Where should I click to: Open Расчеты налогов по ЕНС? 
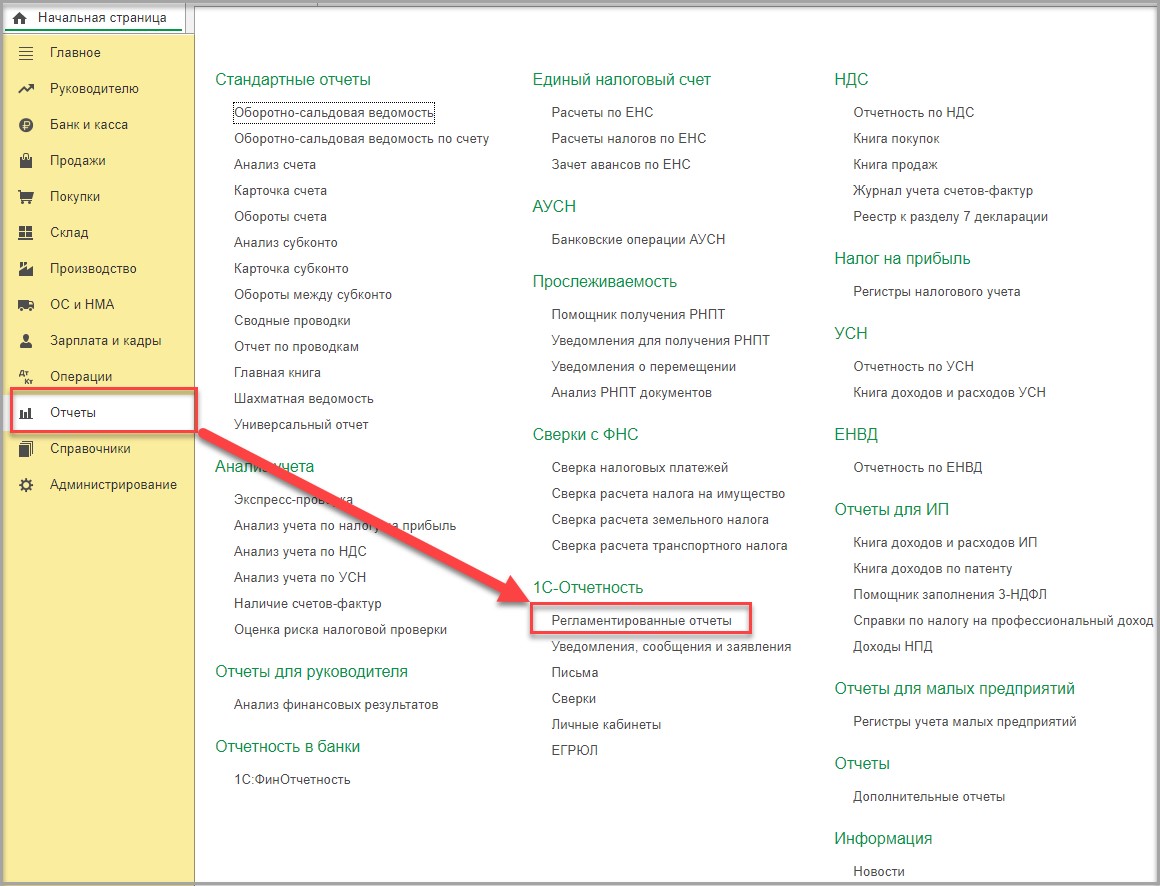629,138
